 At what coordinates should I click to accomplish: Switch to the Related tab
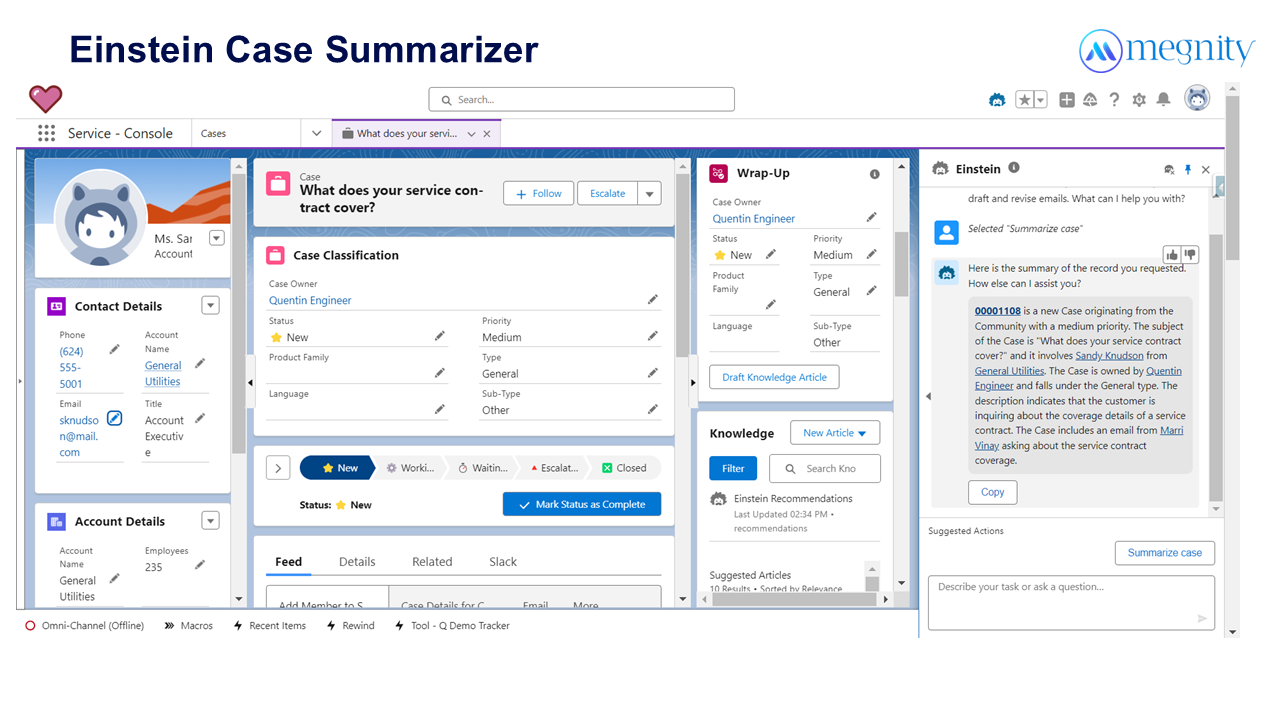(432, 562)
